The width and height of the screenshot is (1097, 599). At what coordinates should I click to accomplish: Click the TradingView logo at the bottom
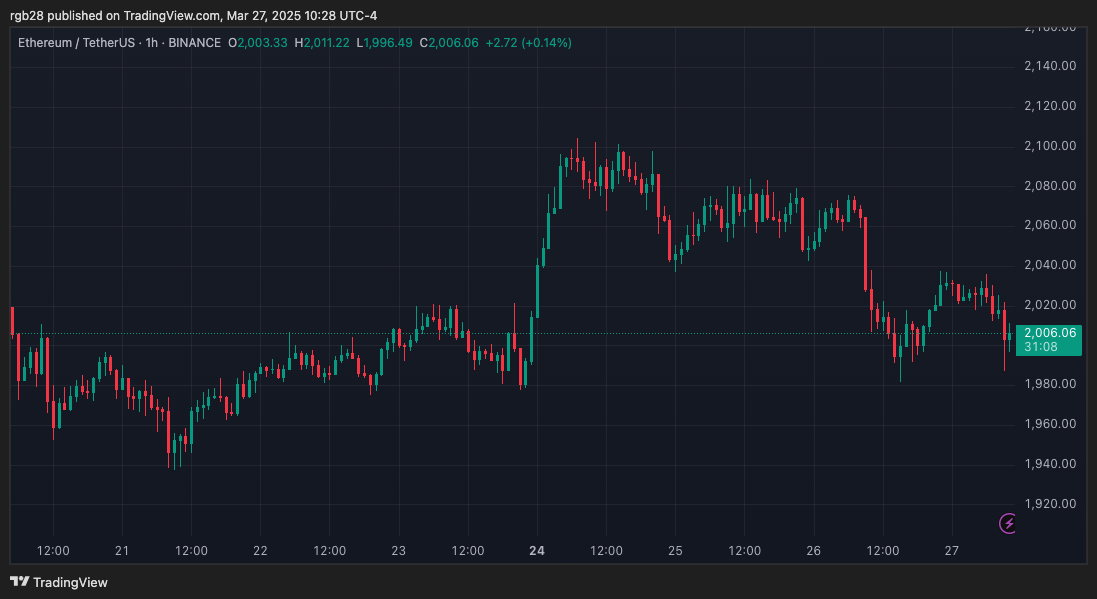[59, 582]
